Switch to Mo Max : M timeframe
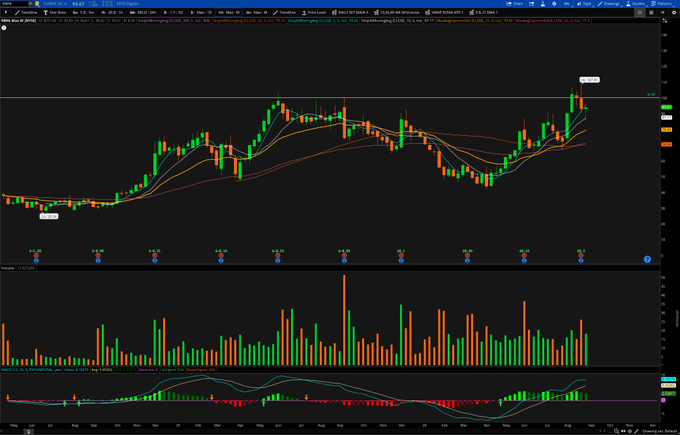680x435 pixels. click(x=257, y=13)
